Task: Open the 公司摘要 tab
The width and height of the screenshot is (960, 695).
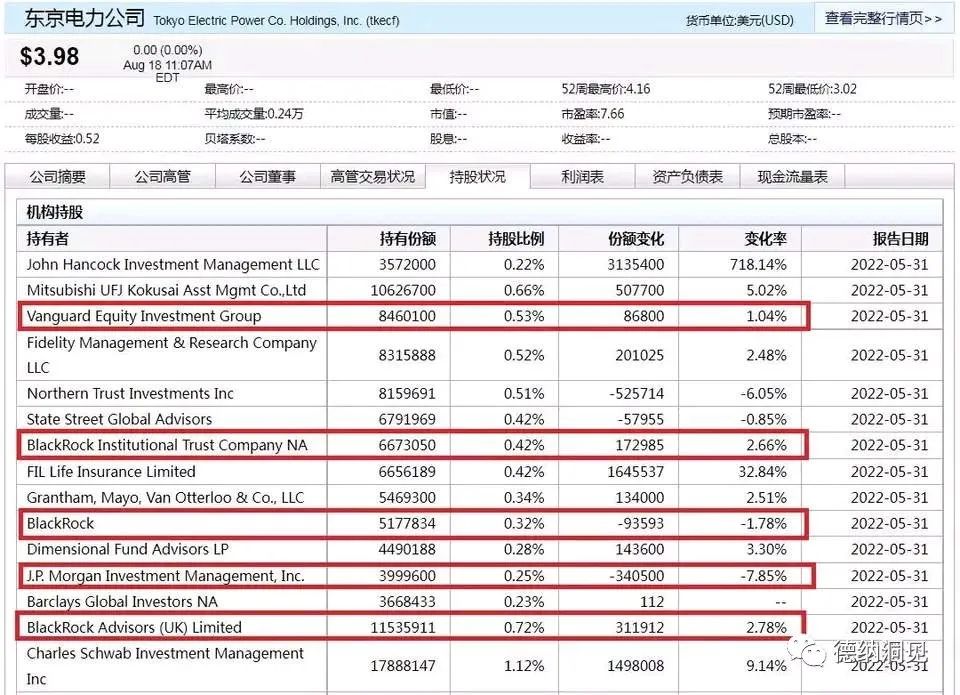Action: 58,177
